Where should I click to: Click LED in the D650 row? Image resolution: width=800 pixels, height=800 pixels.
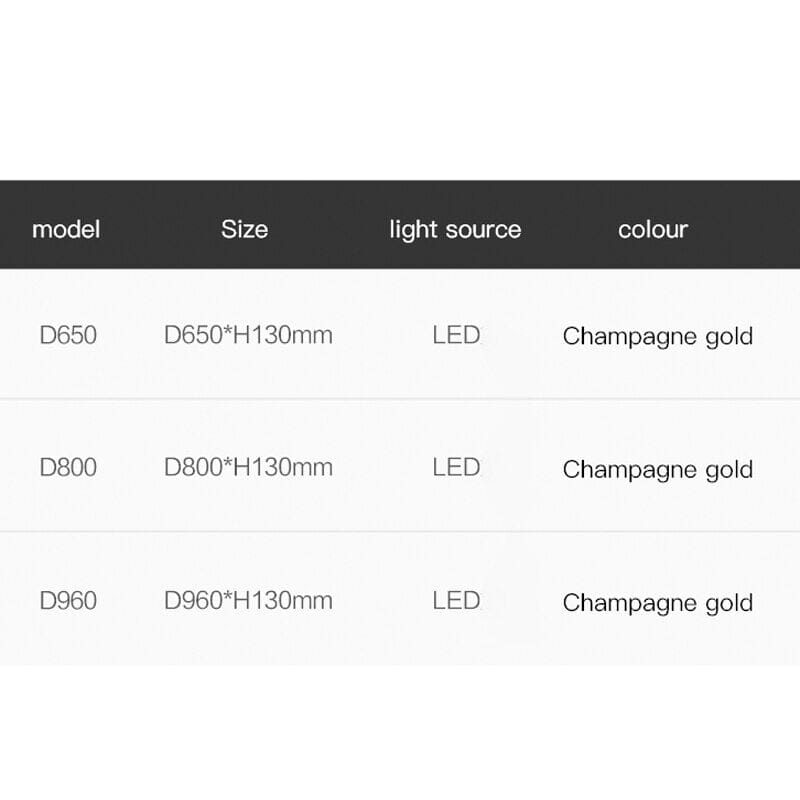(456, 335)
